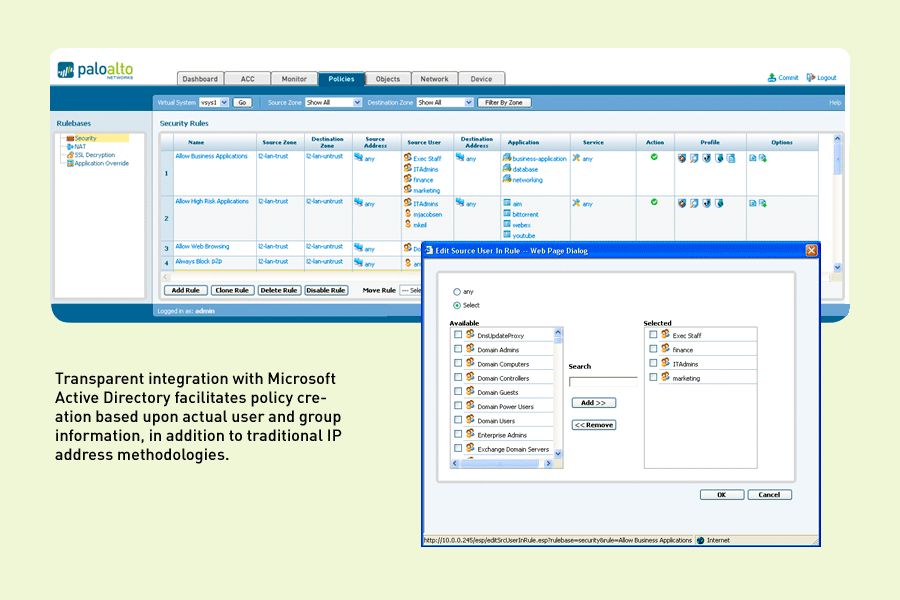Click the Search input field in dialog

(x=603, y=381)
